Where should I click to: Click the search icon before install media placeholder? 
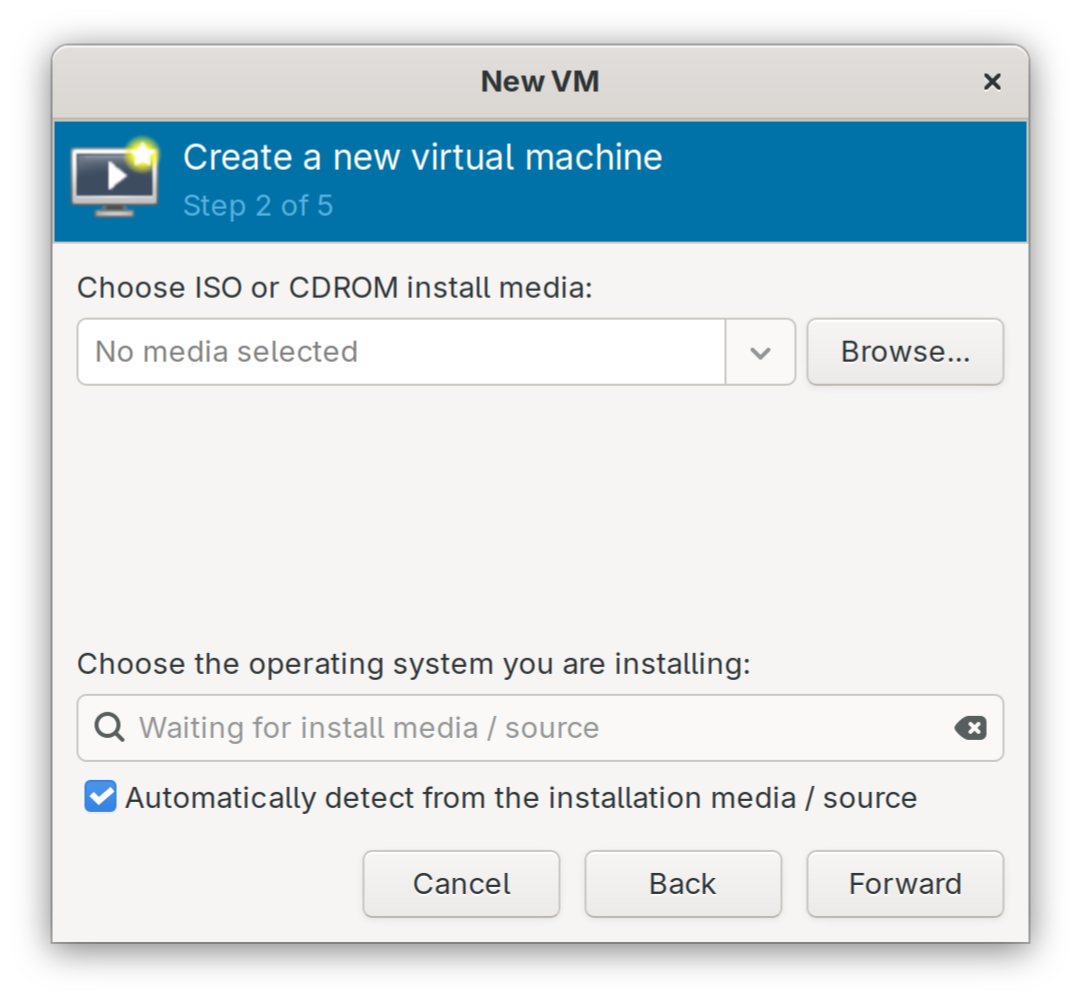pyautogui.click(x=107, y=728)
